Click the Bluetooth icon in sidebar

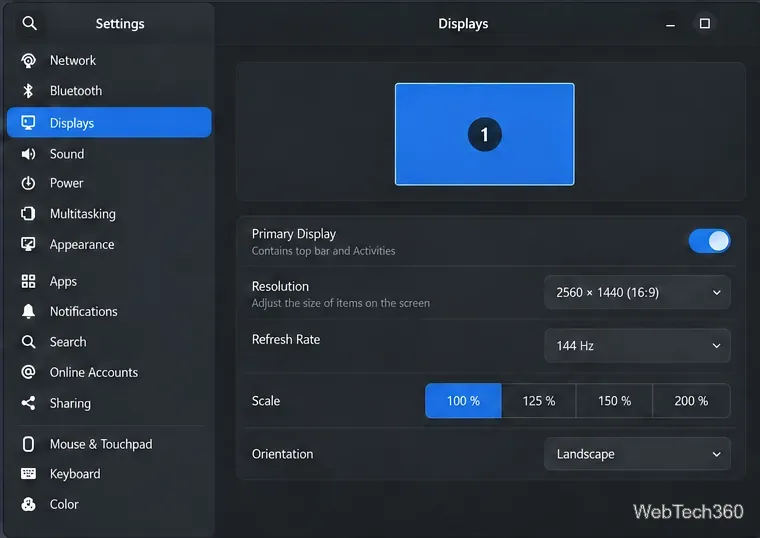pyautogui.click(x=28, y=91)
